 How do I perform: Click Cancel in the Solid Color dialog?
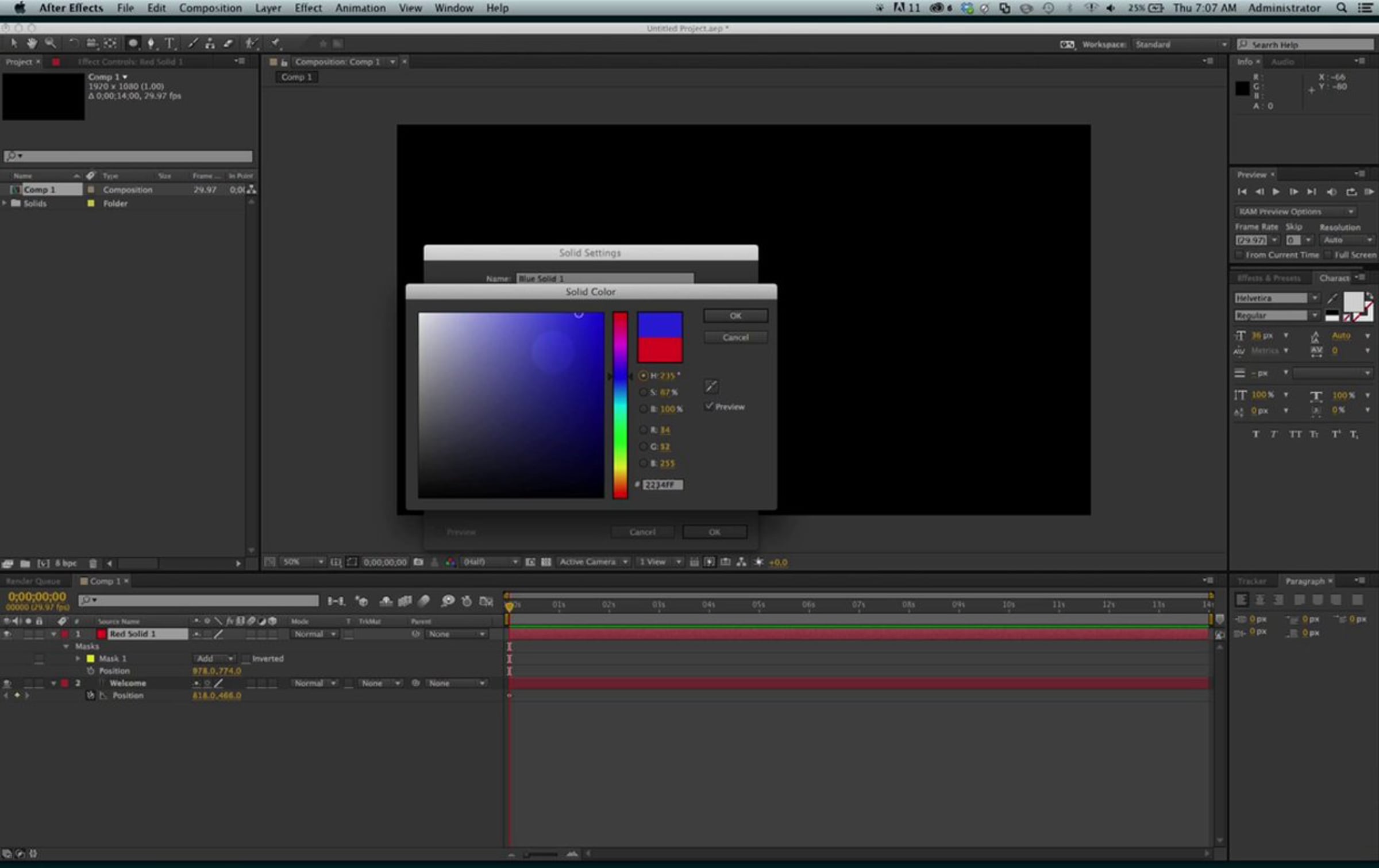pos(735,337)
